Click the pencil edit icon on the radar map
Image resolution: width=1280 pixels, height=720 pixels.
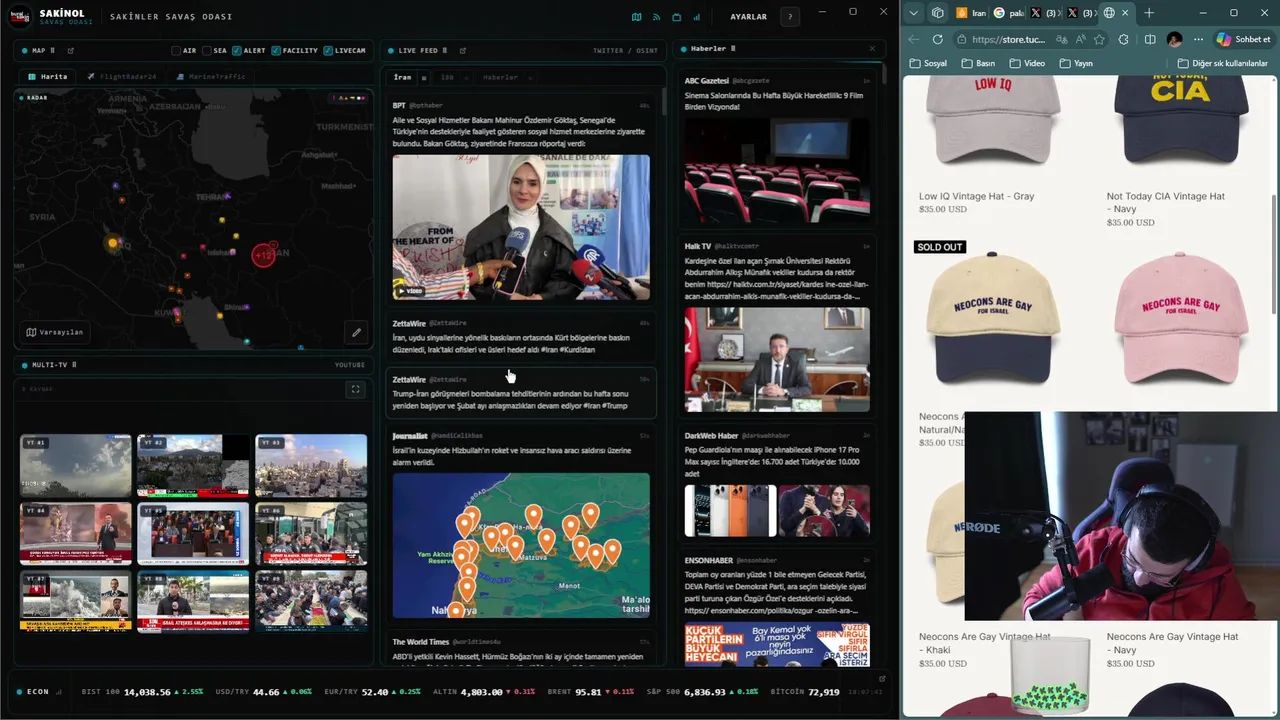point(356,332)
